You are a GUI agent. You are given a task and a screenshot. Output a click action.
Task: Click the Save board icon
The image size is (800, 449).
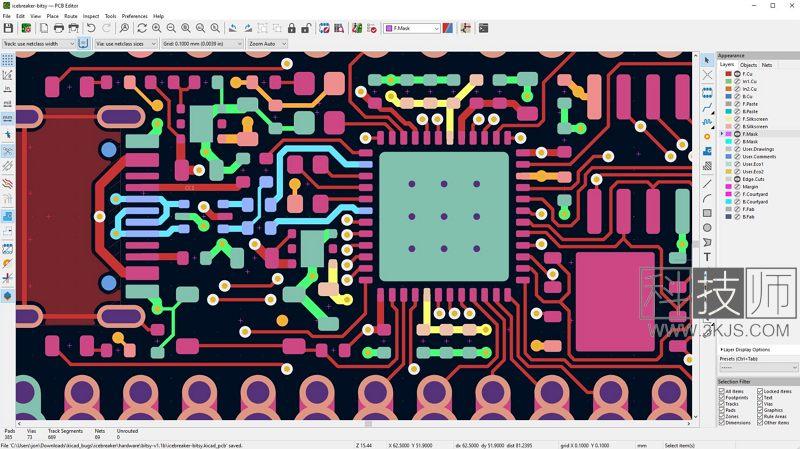8,29
